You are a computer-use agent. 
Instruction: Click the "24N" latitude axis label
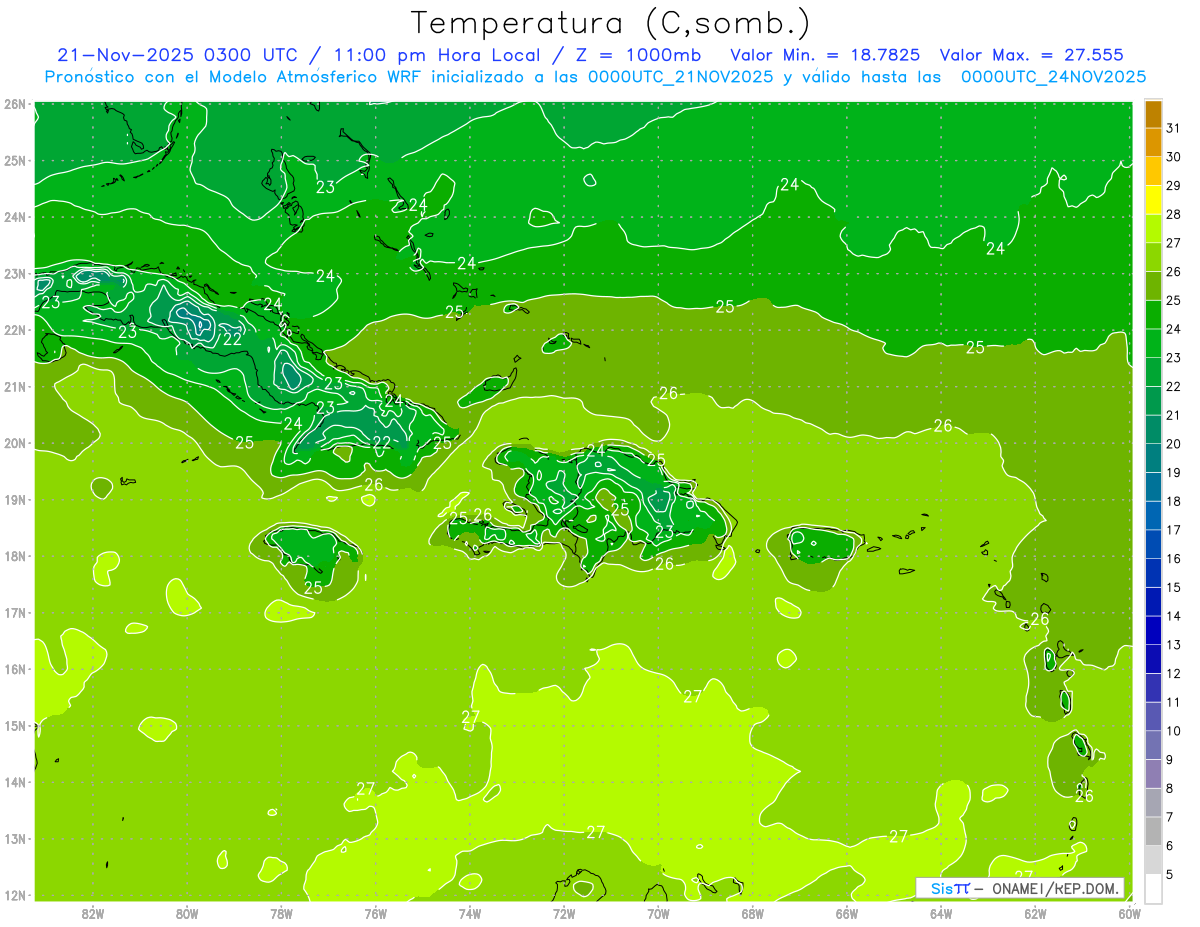pyautogui.click(x=15, y=217)
